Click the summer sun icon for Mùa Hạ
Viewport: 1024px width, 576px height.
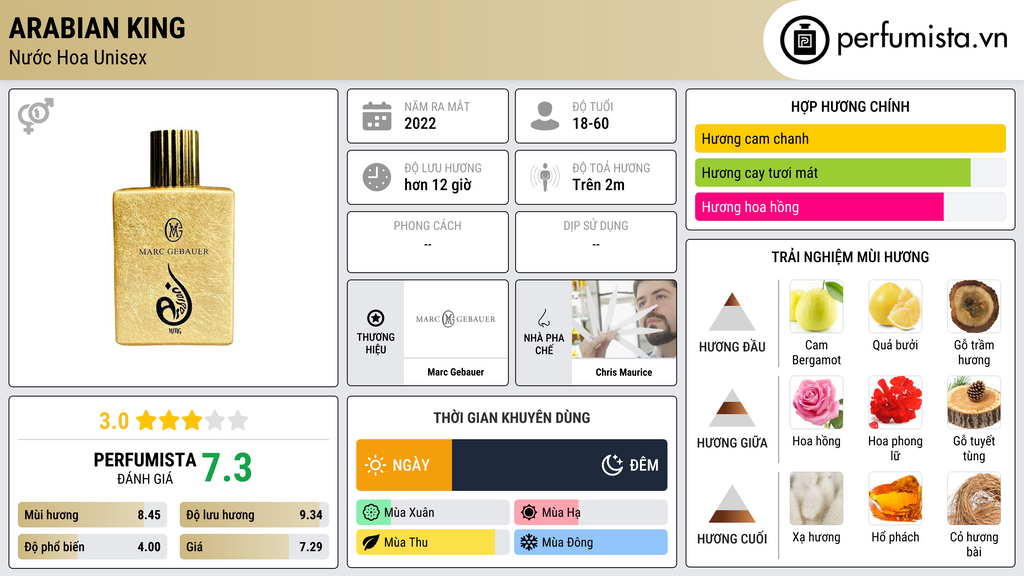(529, 513)
